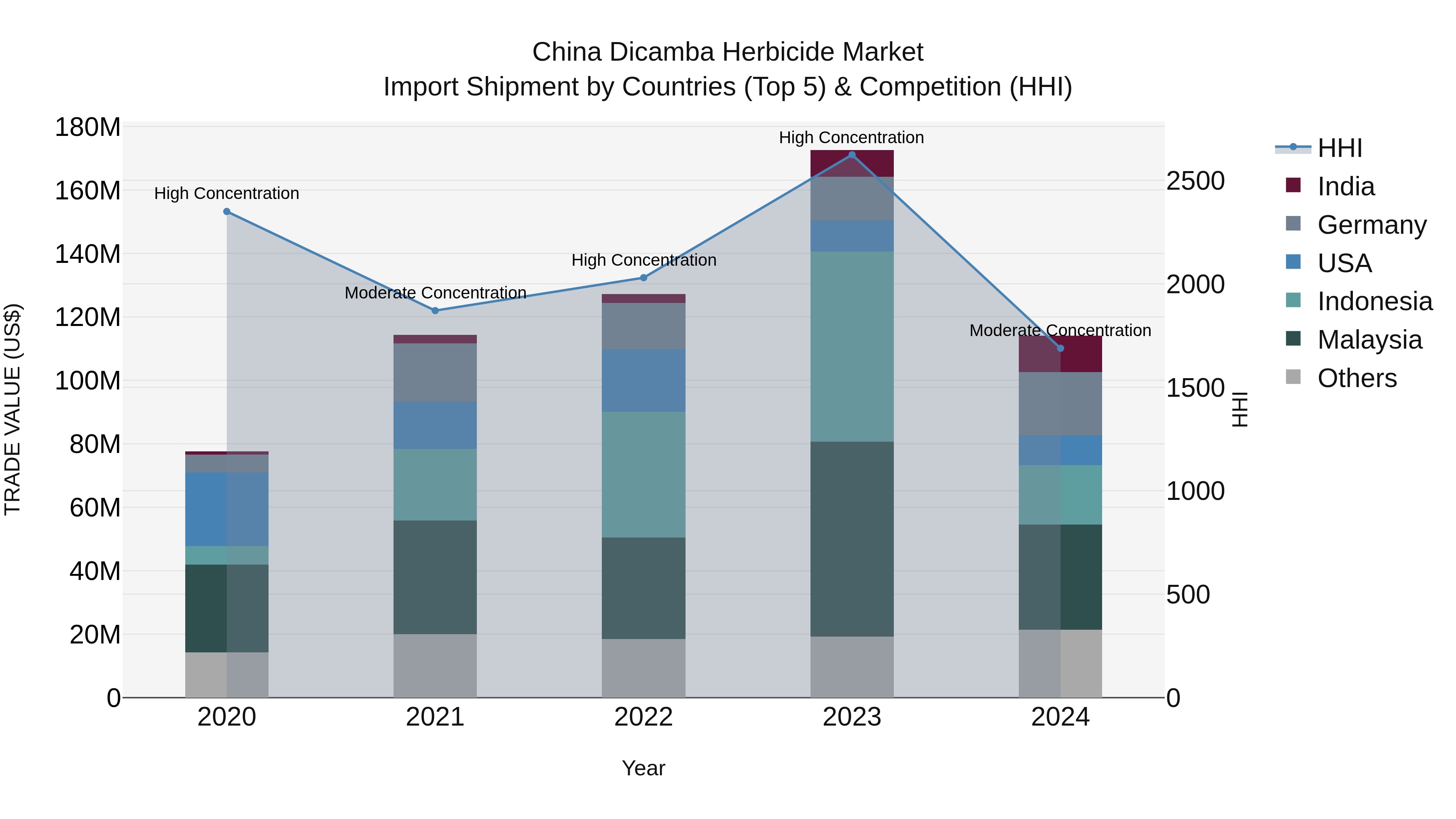Click the 2020 'High Concentration' label
Screen dimensions: 1456x819
pos(226,193)
